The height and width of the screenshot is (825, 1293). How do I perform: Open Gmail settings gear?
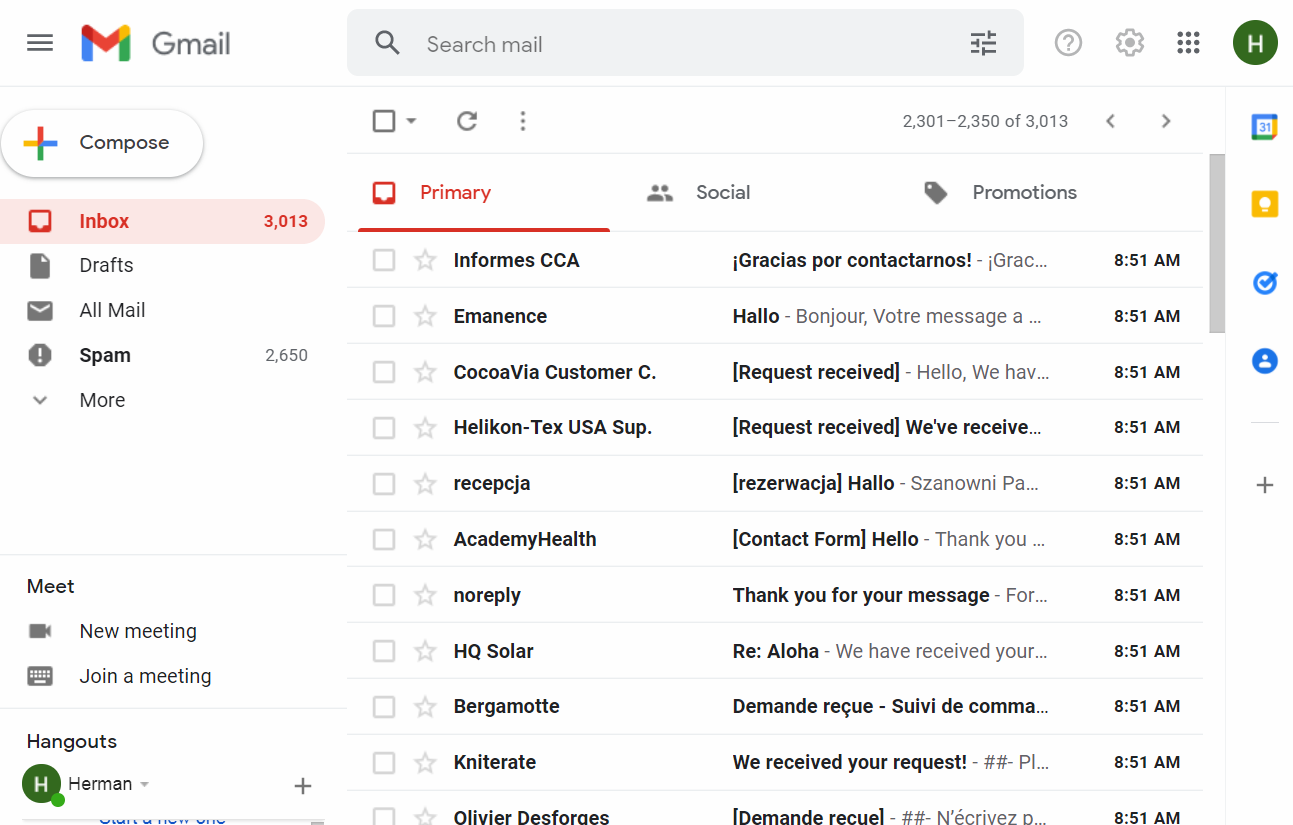1129,43
